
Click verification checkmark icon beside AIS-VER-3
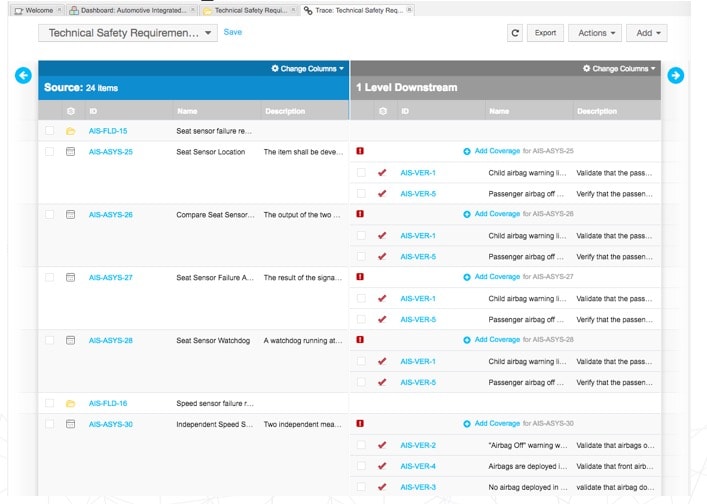(382, 486)
